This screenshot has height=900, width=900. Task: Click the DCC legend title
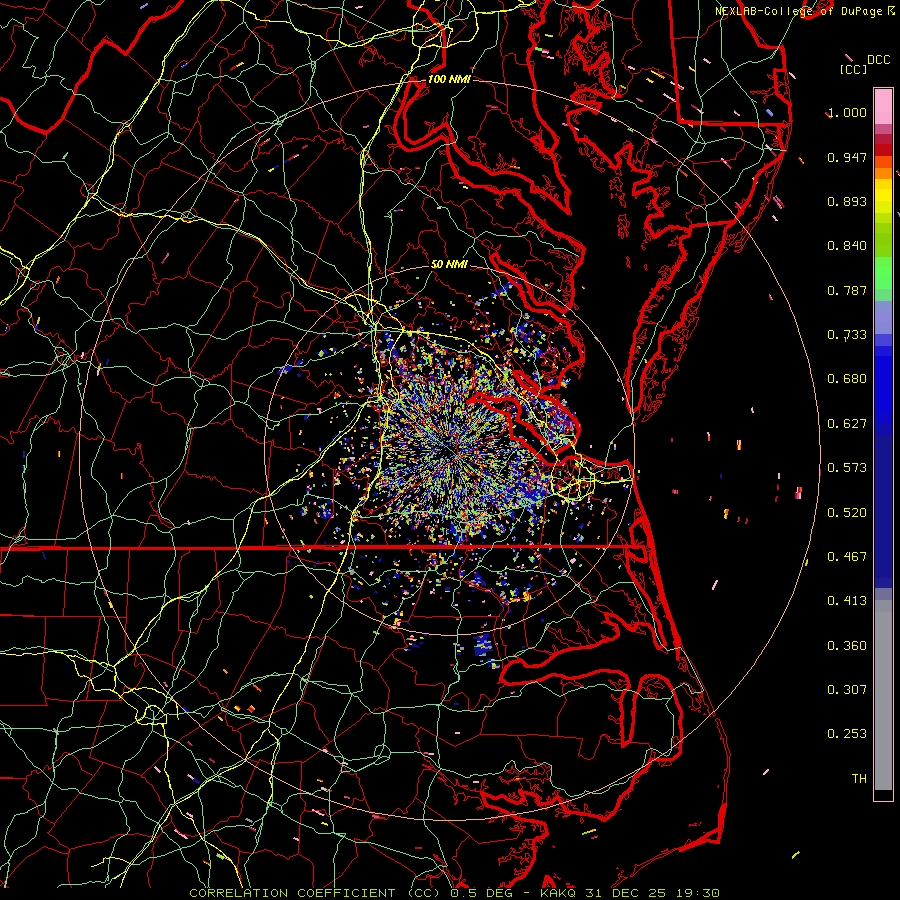click(x=878, y=60)
